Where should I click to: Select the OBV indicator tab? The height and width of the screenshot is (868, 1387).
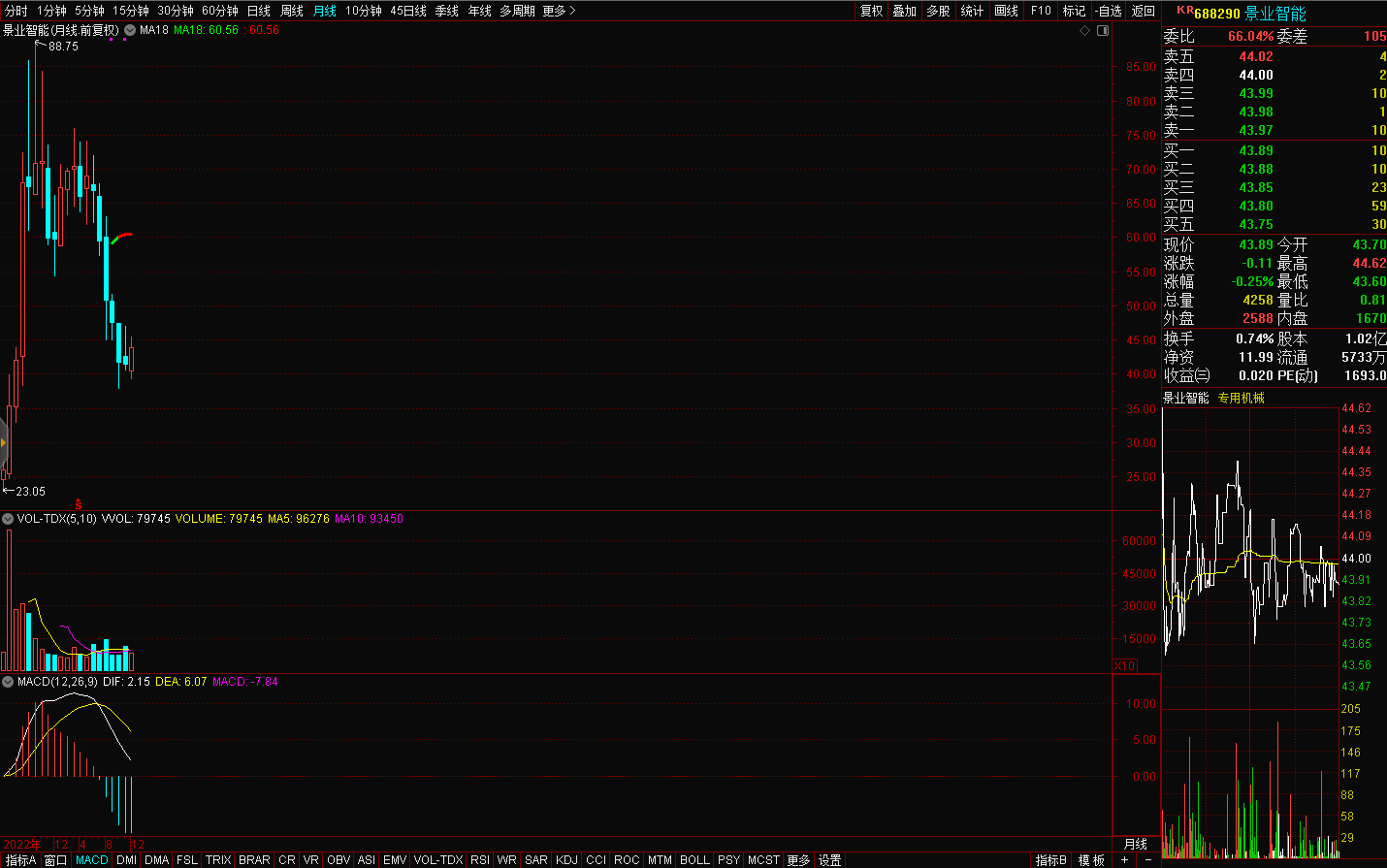click(x=339, y=860)
